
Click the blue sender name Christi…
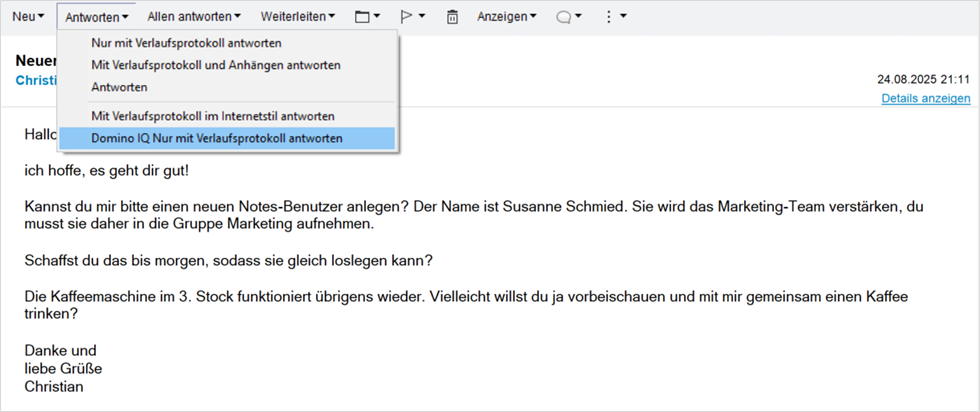(36, 80)
